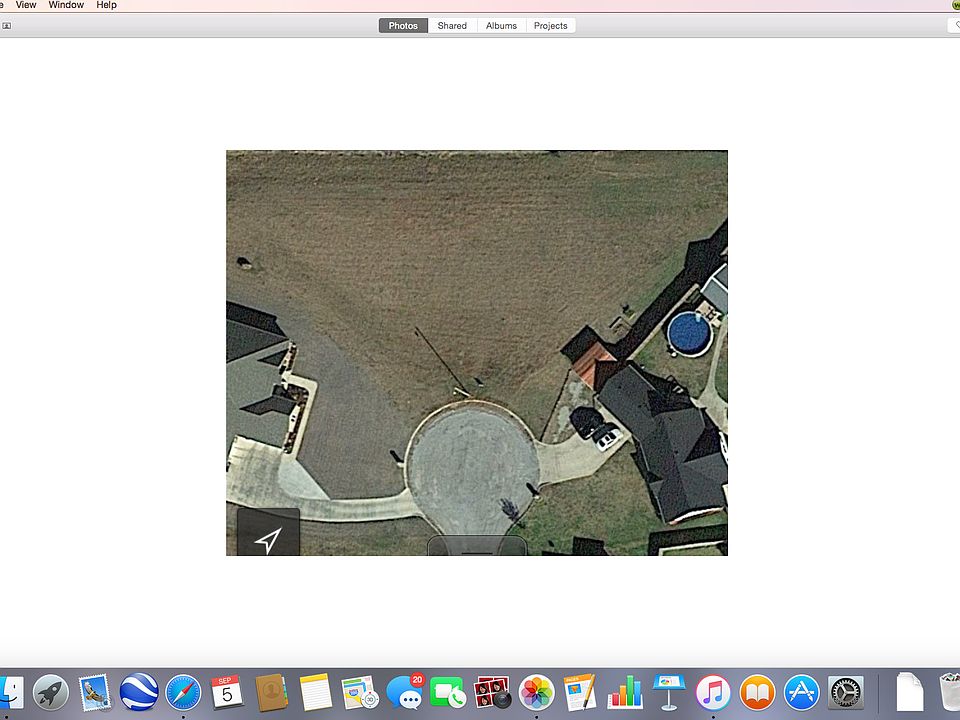Open the Help menu

point(107,5)
